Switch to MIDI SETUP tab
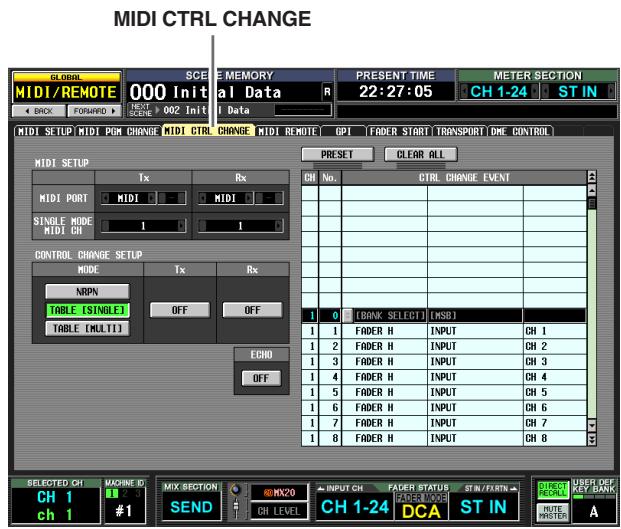Viewport: 621px width, 529px height. pos(45,131)
